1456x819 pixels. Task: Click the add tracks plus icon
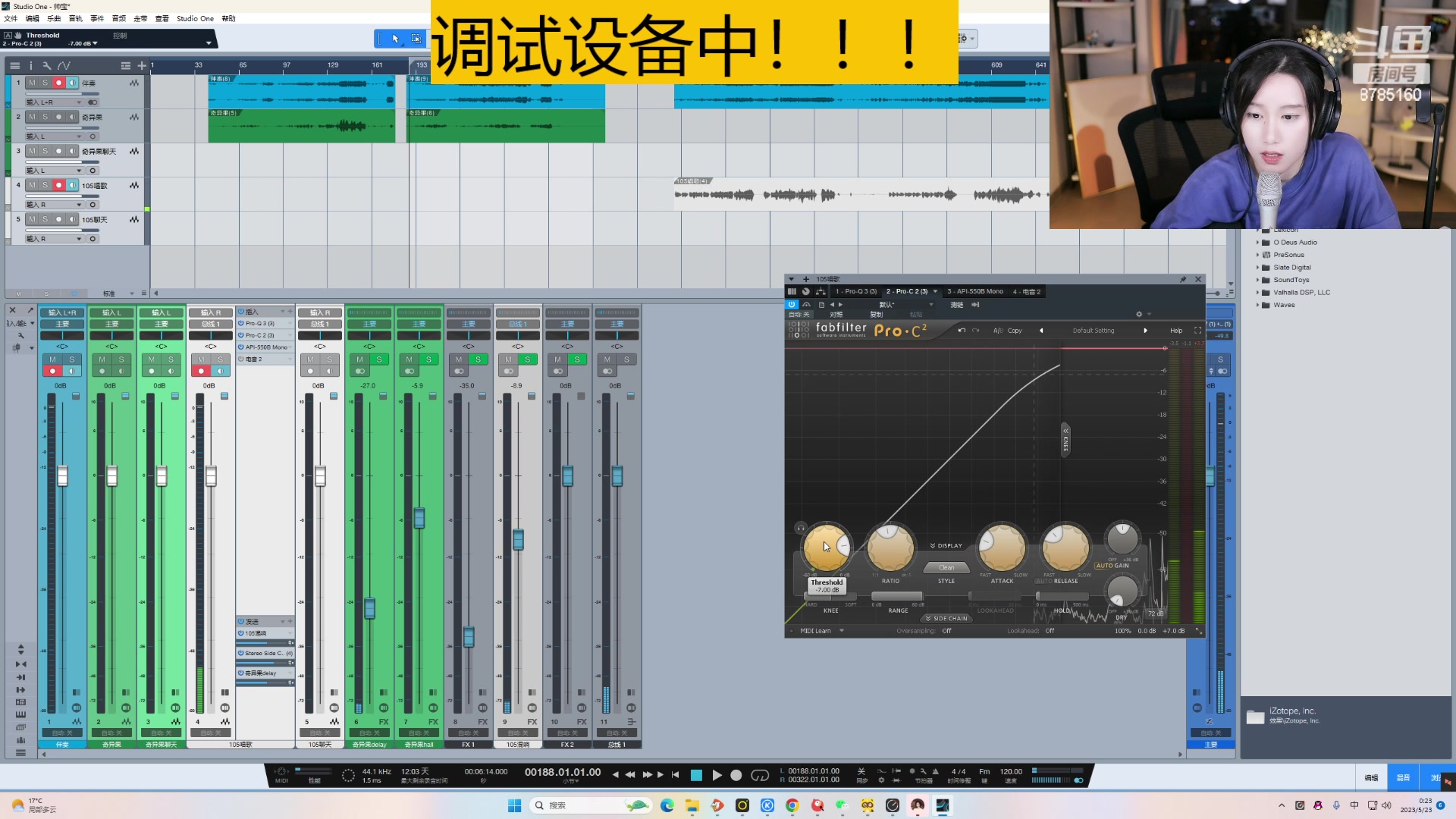[142, 66]
